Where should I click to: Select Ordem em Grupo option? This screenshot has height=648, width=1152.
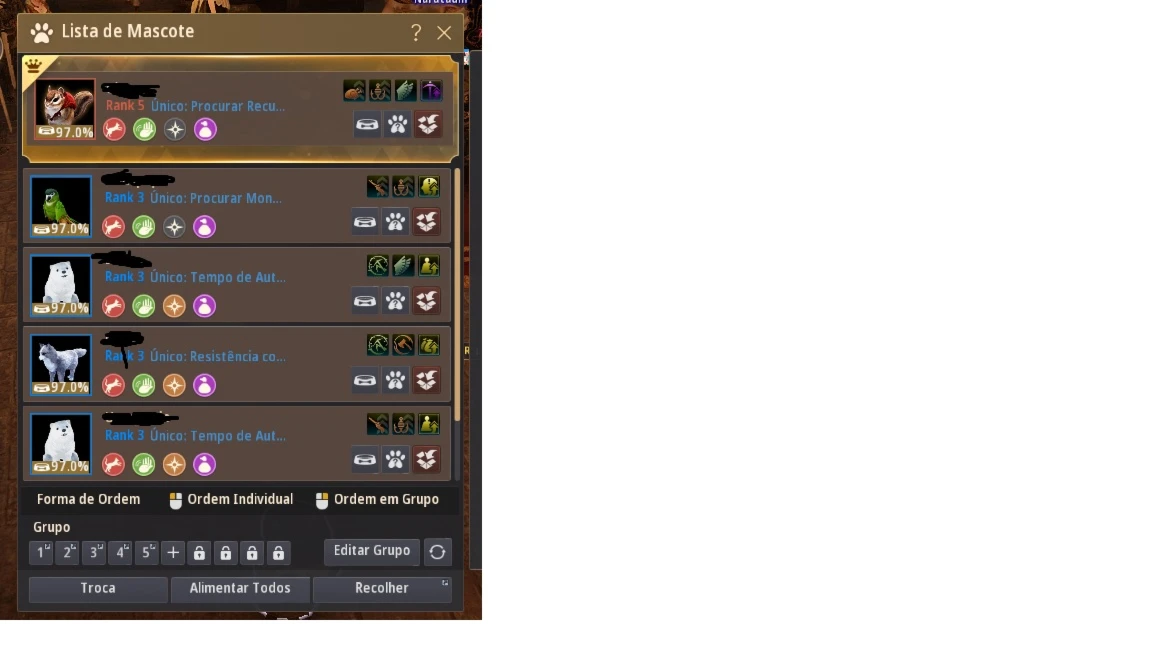tap(378, 500)
